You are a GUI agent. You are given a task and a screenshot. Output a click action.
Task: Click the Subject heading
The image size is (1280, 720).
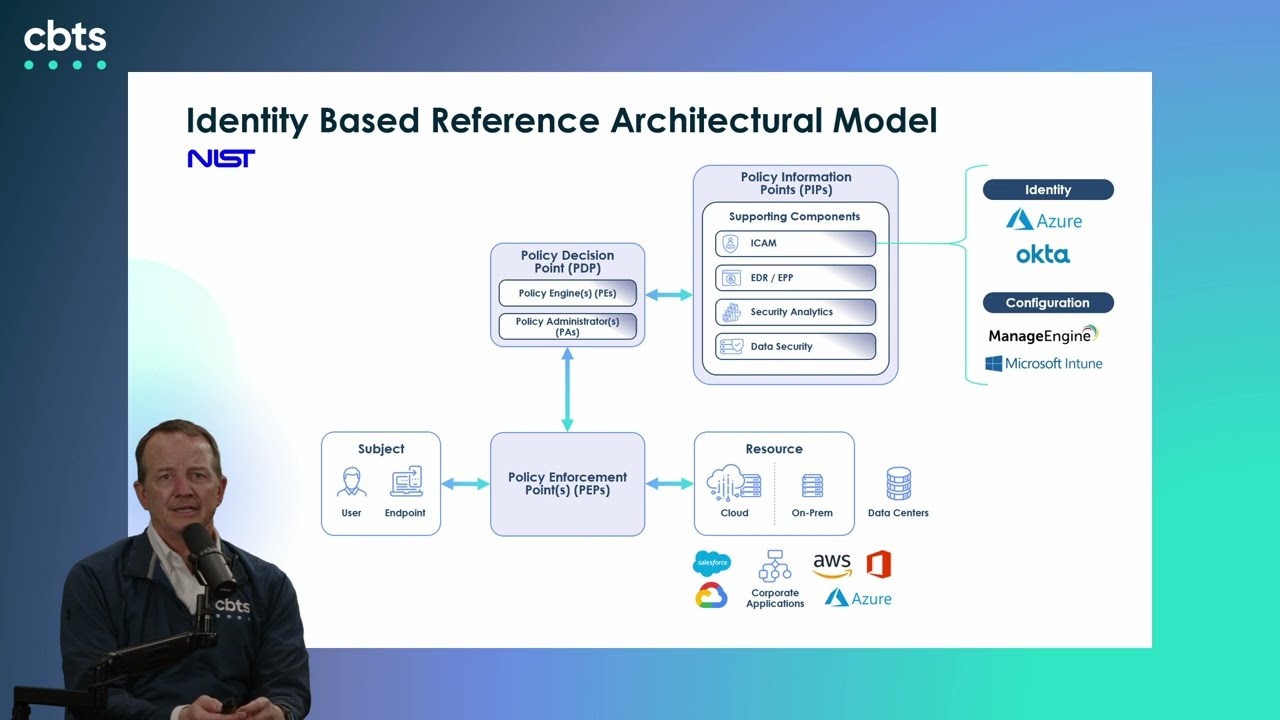pos(381,449)
